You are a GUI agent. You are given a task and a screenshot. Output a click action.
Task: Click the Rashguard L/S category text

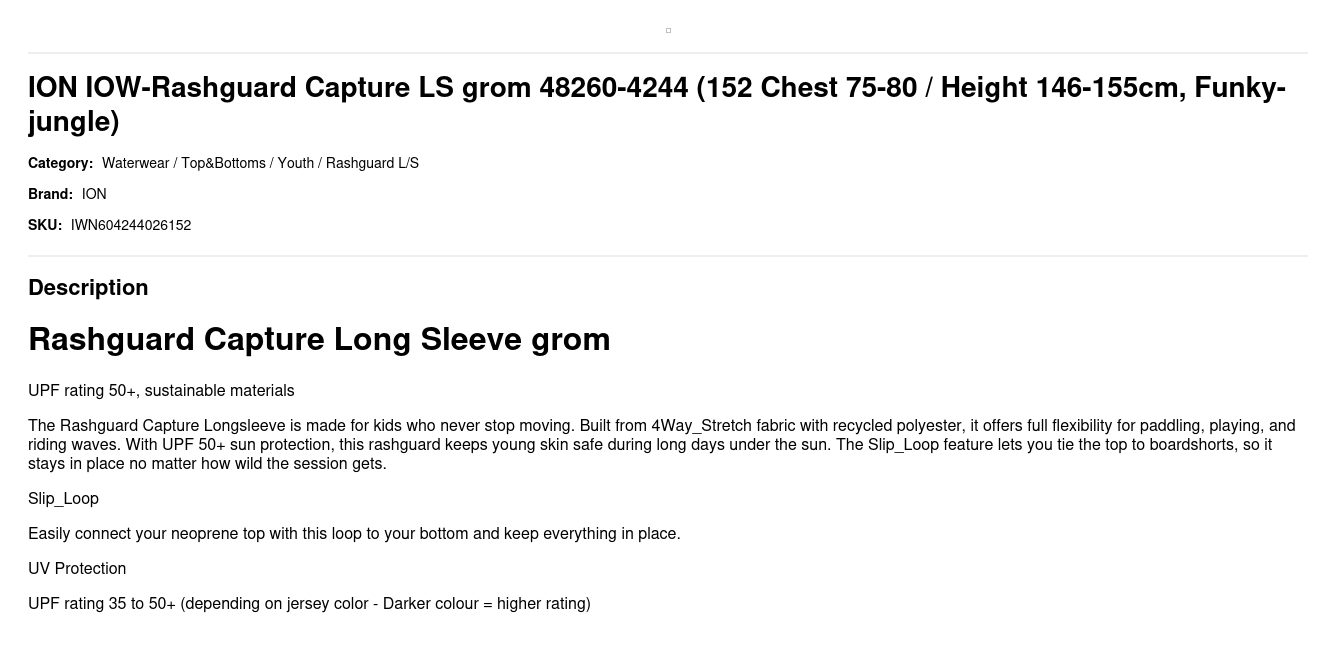pos(372,163)
